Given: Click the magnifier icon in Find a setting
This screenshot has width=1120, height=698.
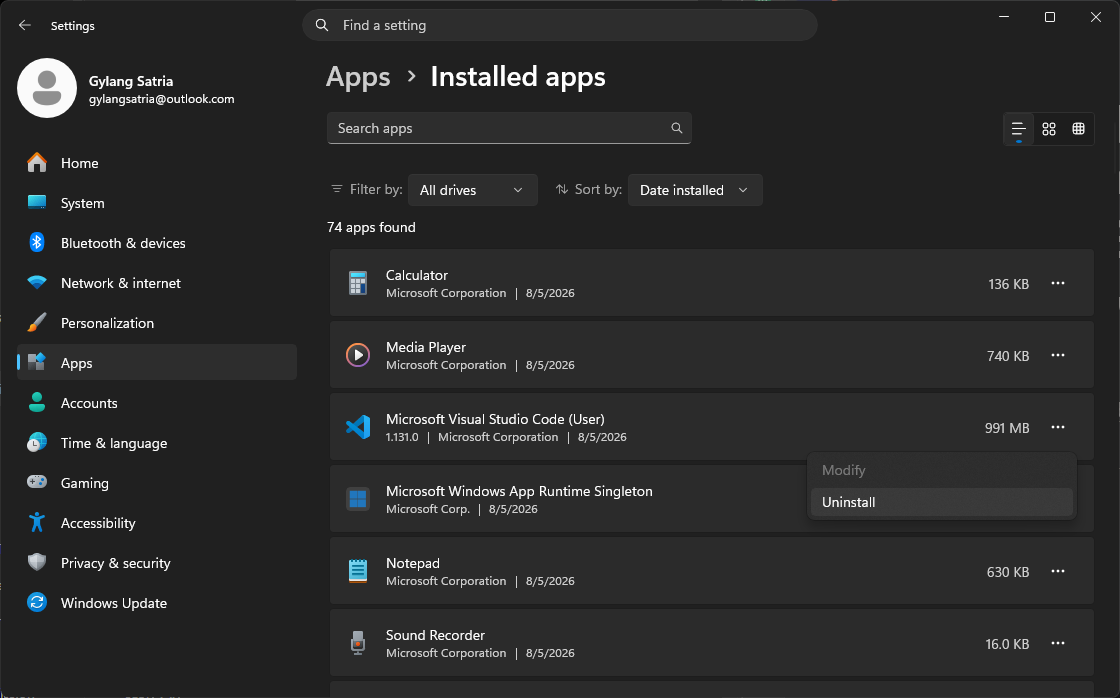Looking at the screenshot, I should (x=322, y=25).
